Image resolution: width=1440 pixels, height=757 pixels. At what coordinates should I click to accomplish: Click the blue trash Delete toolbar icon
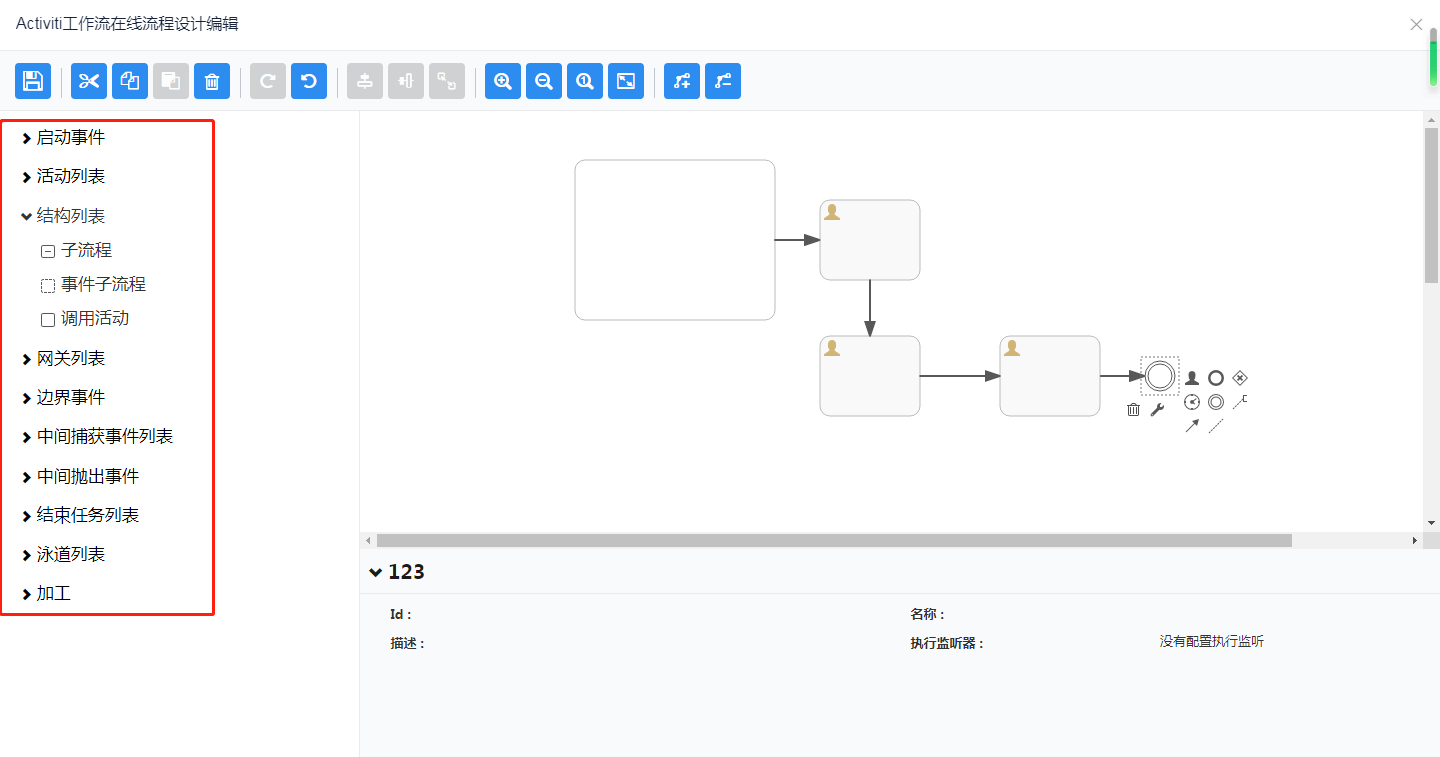pos(212,81)
